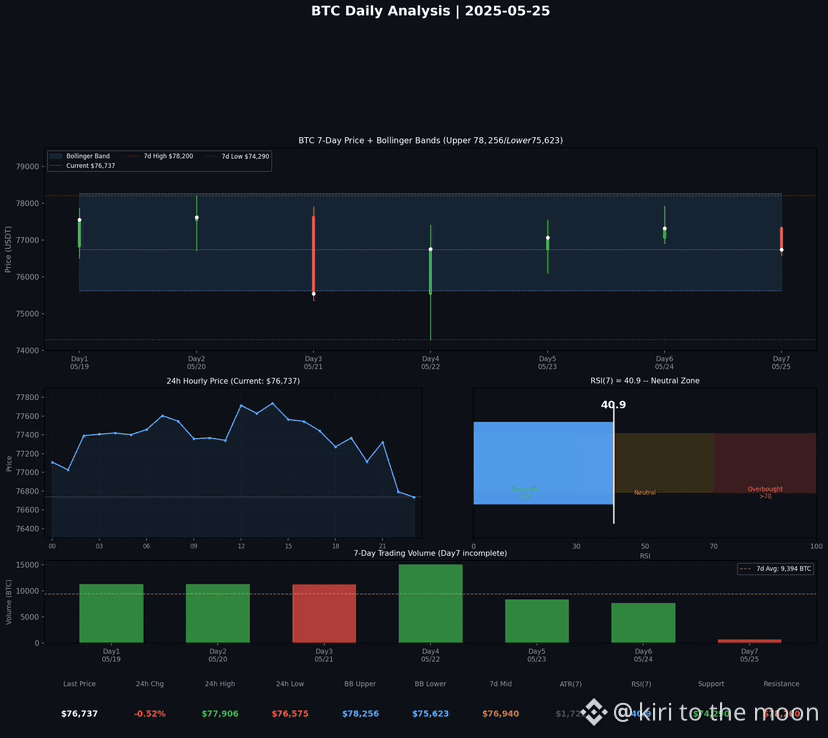Click the -0.52% 24h change value

click(x=149, y=714)
